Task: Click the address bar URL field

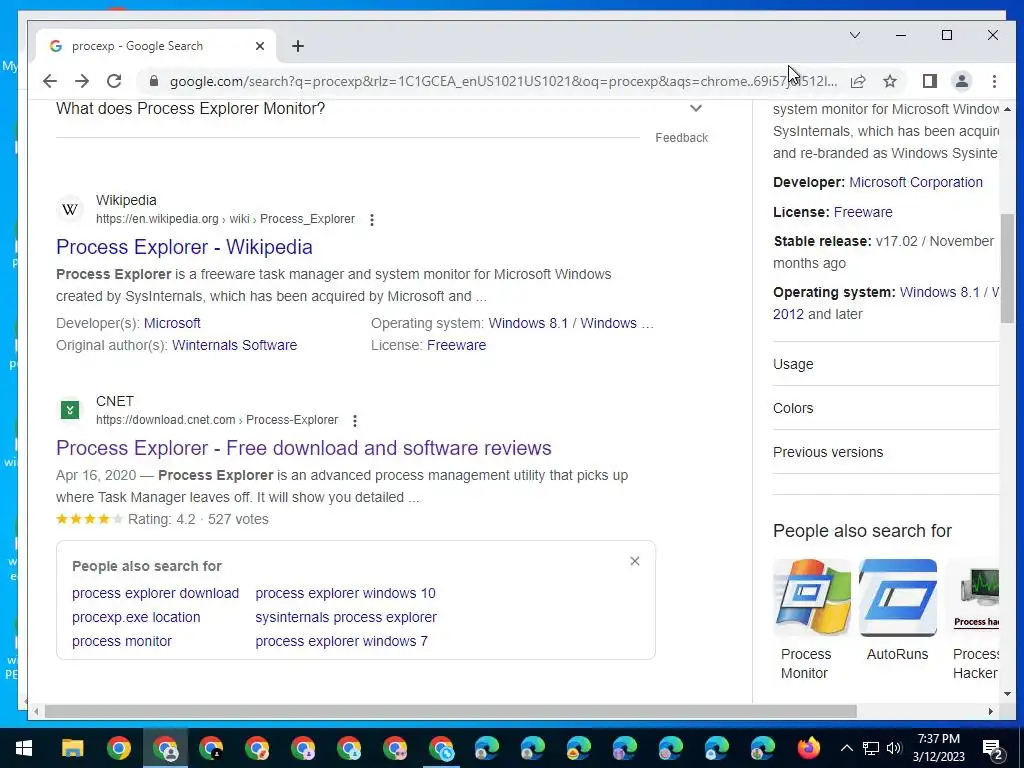Action: click(503, 81)
